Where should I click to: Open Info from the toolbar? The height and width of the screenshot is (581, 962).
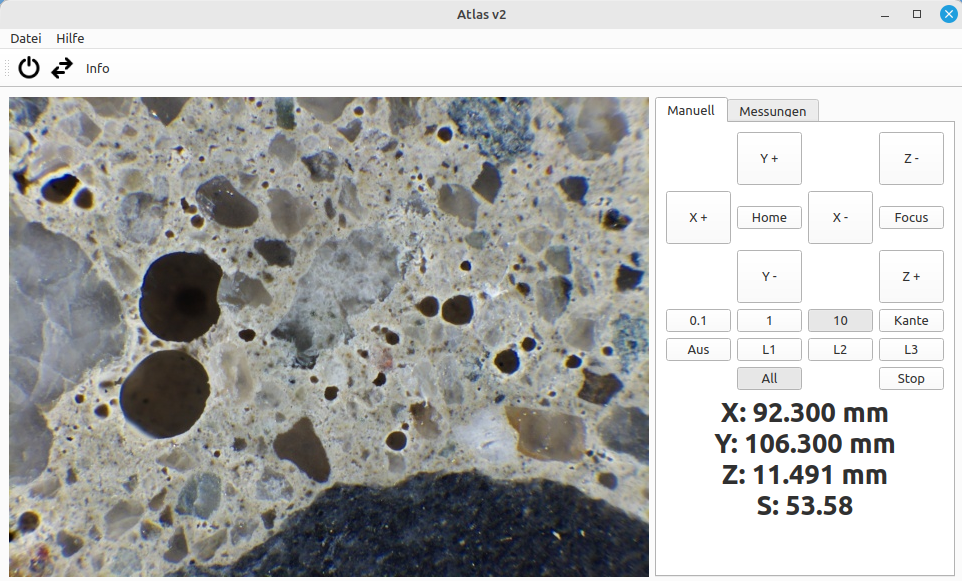pos(98,69)
